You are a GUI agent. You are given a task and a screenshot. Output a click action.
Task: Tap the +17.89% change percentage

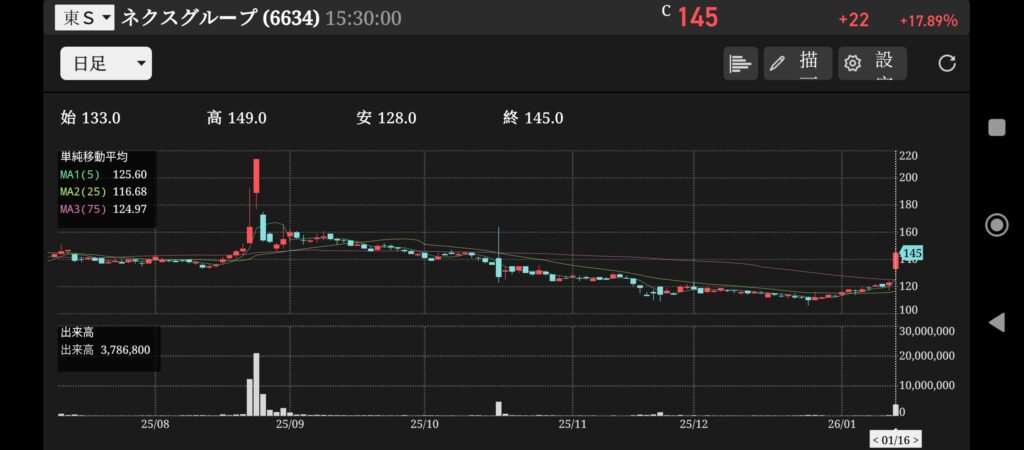927,20
